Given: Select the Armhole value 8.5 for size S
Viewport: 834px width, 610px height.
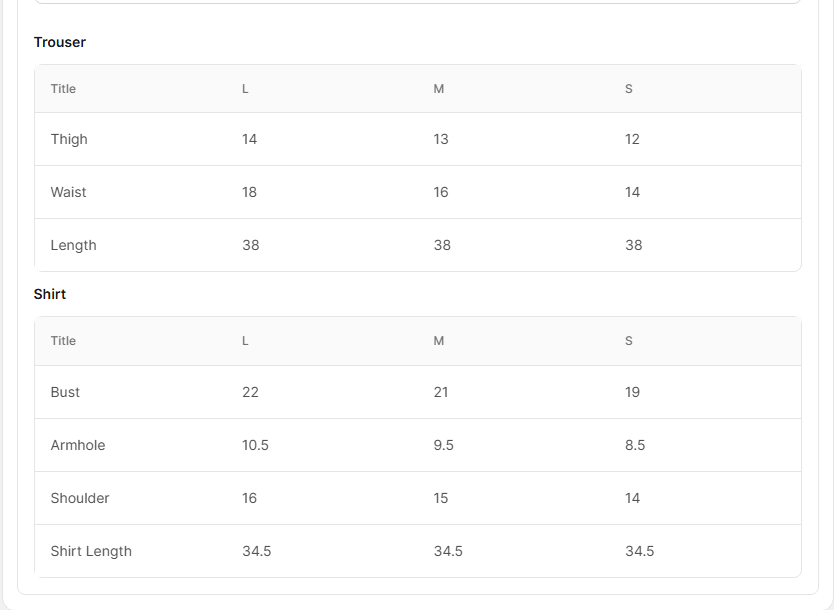Looking at the screenshot, I should [x=635, y=445].
